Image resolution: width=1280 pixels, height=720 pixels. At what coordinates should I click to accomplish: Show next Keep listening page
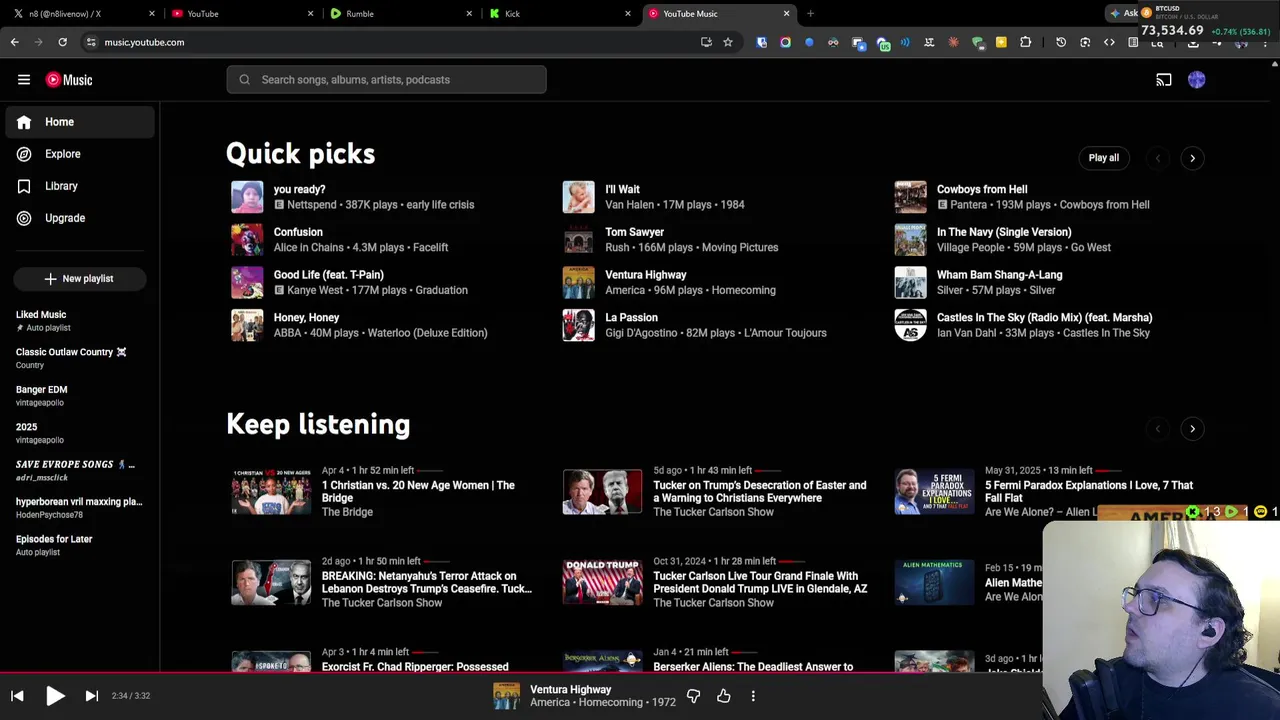[1192, 429]
